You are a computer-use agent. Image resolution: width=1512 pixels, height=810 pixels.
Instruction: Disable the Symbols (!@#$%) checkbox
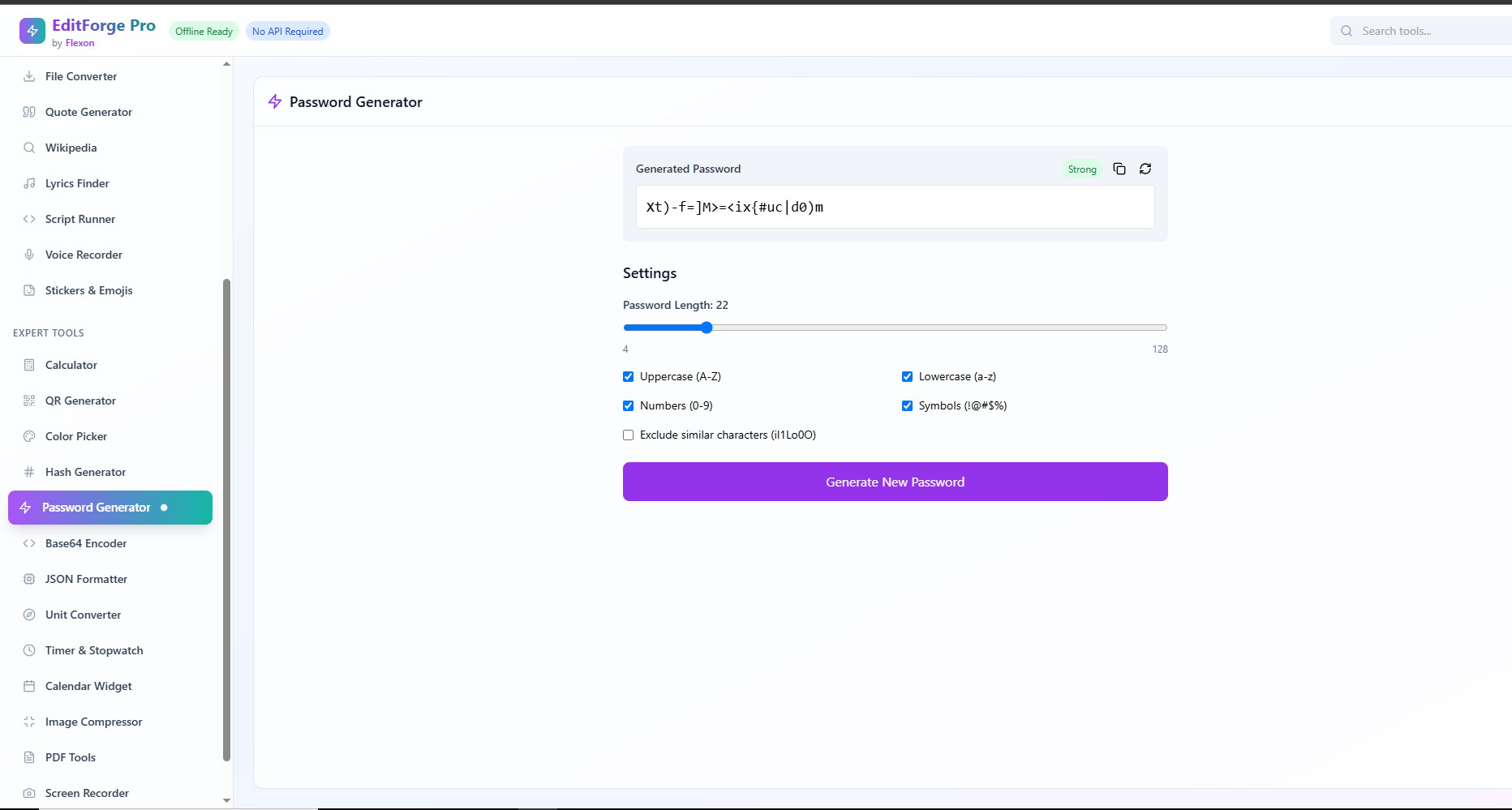coord(907,405)
